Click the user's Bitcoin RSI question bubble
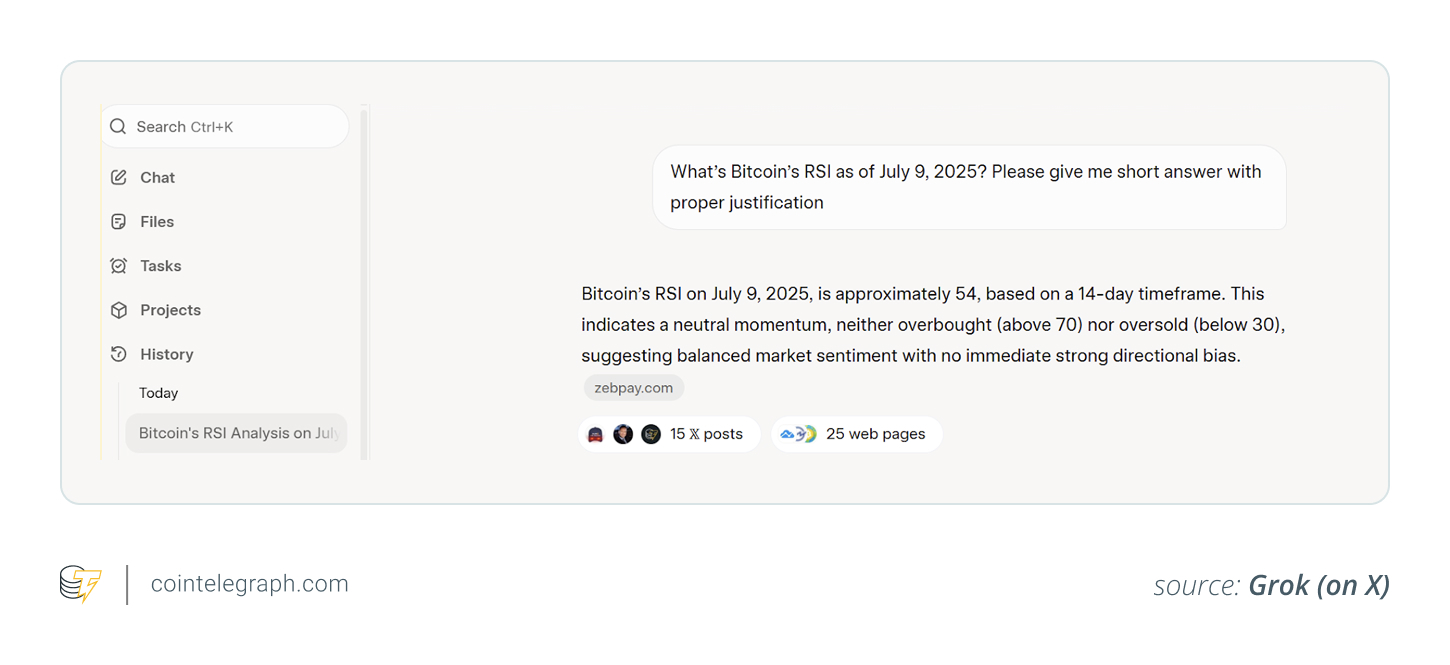Viewport: 1450px width, 665px height. [969, 187]
